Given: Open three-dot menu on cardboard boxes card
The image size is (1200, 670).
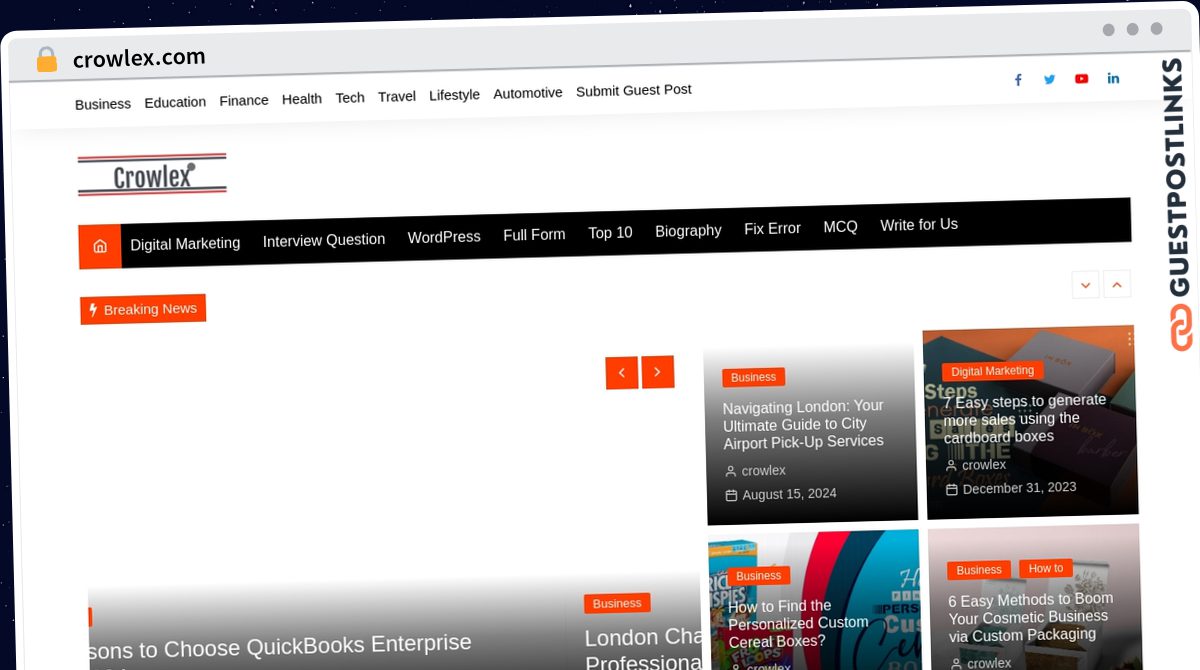Looking at the screenshot, I should (1129, 339).
